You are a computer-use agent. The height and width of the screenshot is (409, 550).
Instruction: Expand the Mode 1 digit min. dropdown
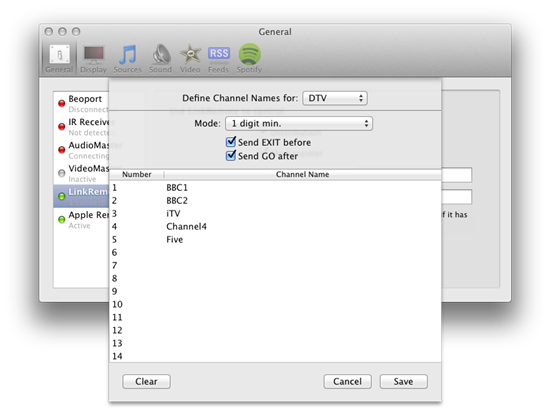click(x=299, y=123)
